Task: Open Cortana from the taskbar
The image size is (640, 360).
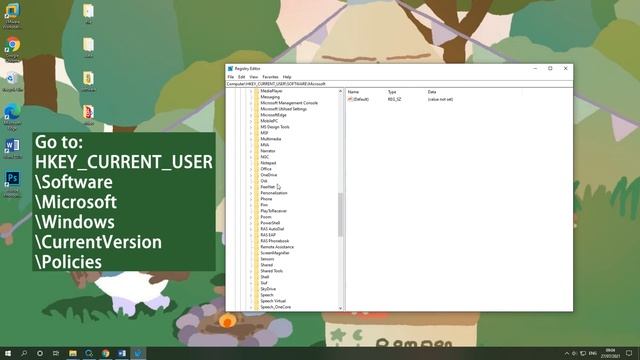Action: [x=40, y=353]
